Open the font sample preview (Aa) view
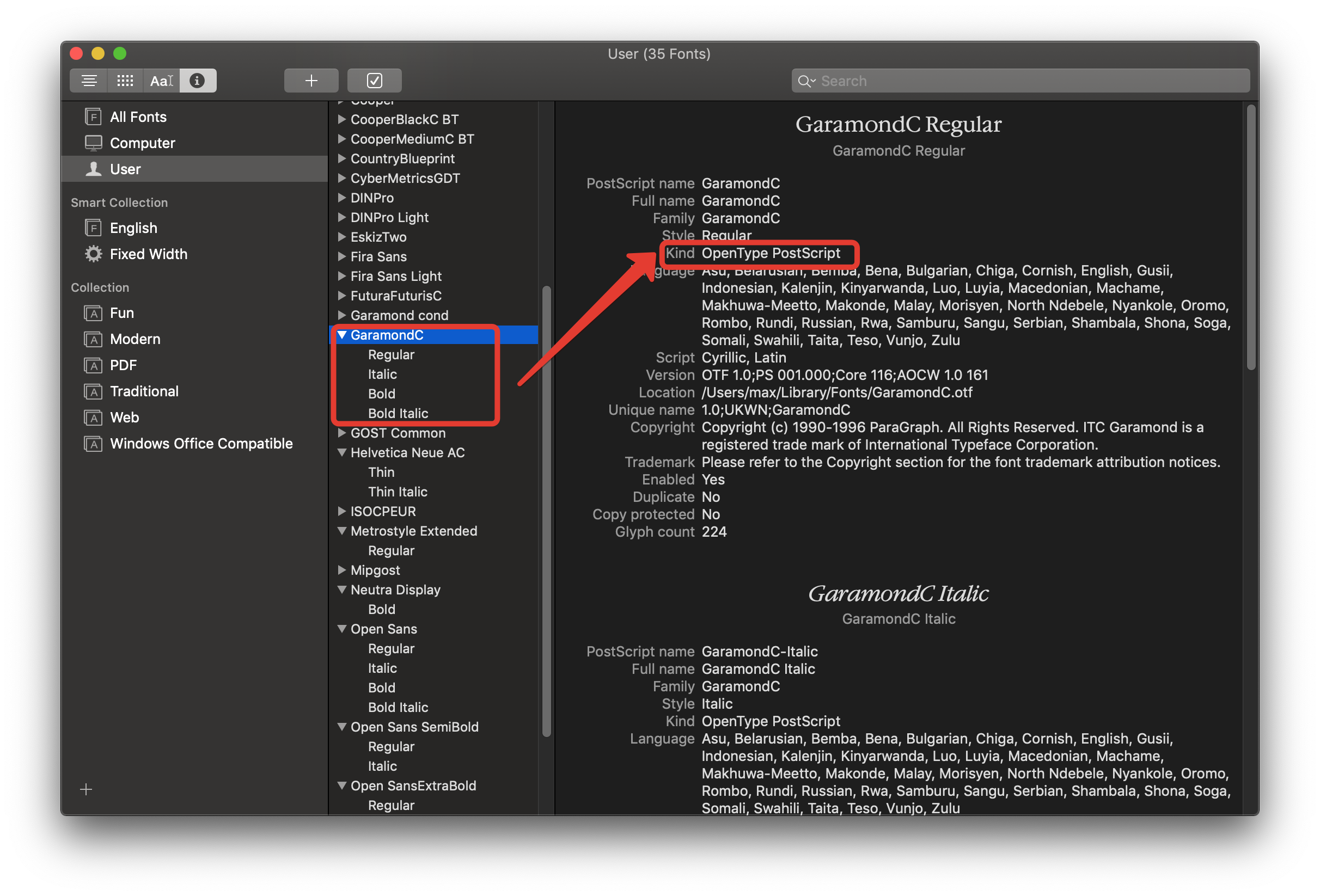This screenshot has width=1320, height=896. pyautogui.click(x=161, y=80)
